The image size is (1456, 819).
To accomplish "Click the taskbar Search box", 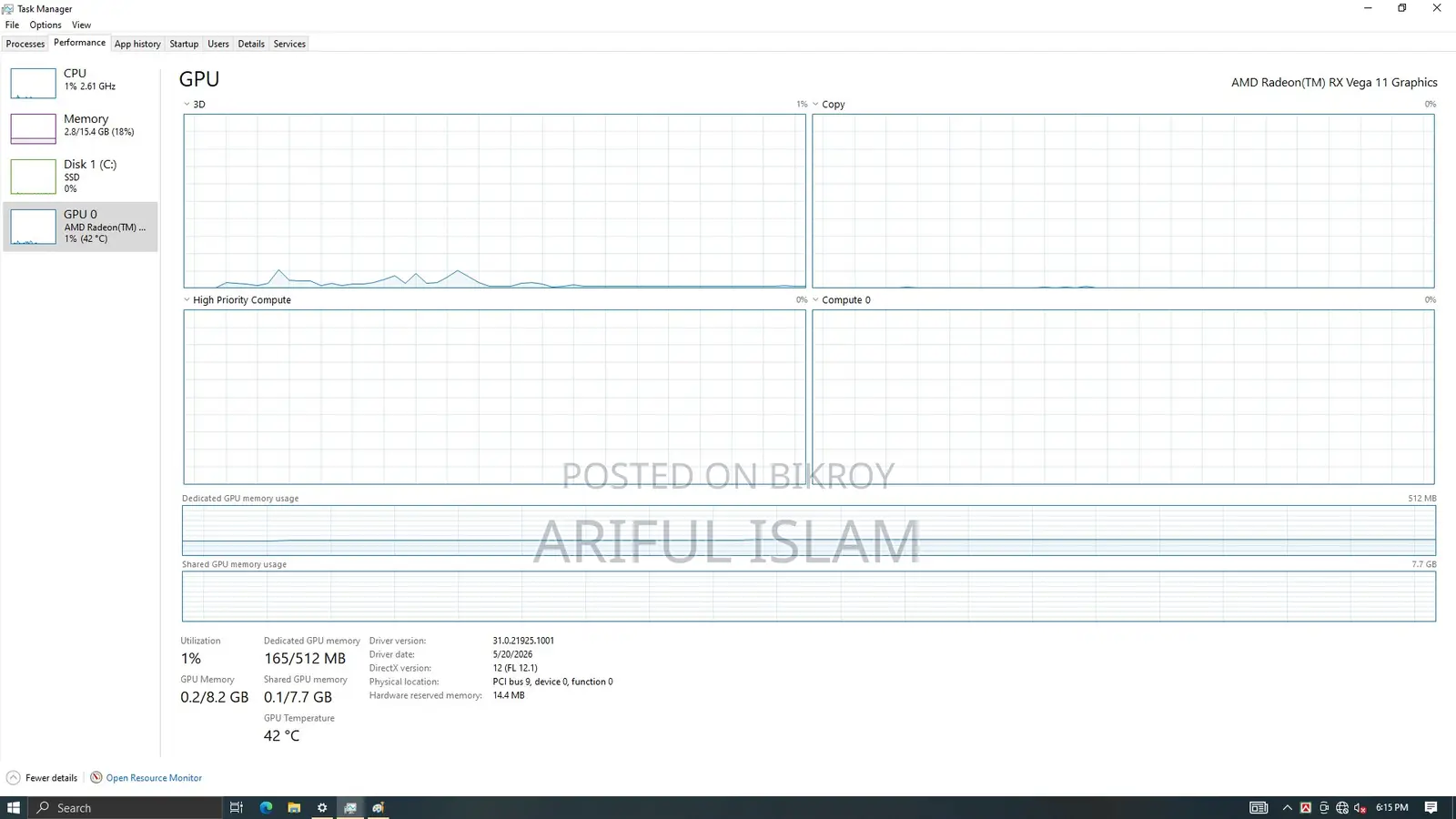I will click(x=126, y=807).
